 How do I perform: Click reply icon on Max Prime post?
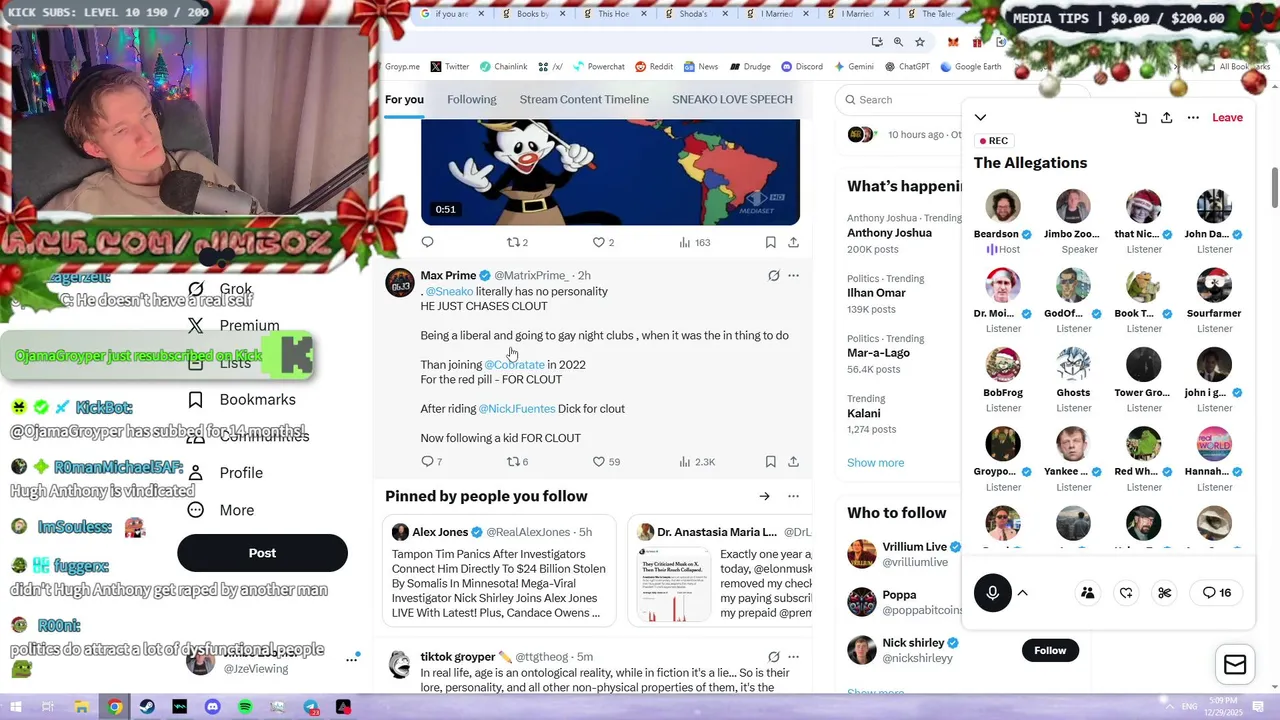(427, 462)
